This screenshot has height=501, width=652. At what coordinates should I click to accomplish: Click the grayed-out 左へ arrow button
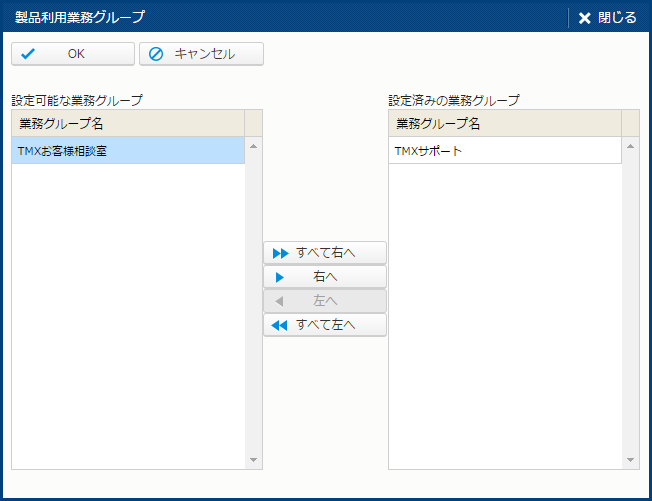coord(324,301)
